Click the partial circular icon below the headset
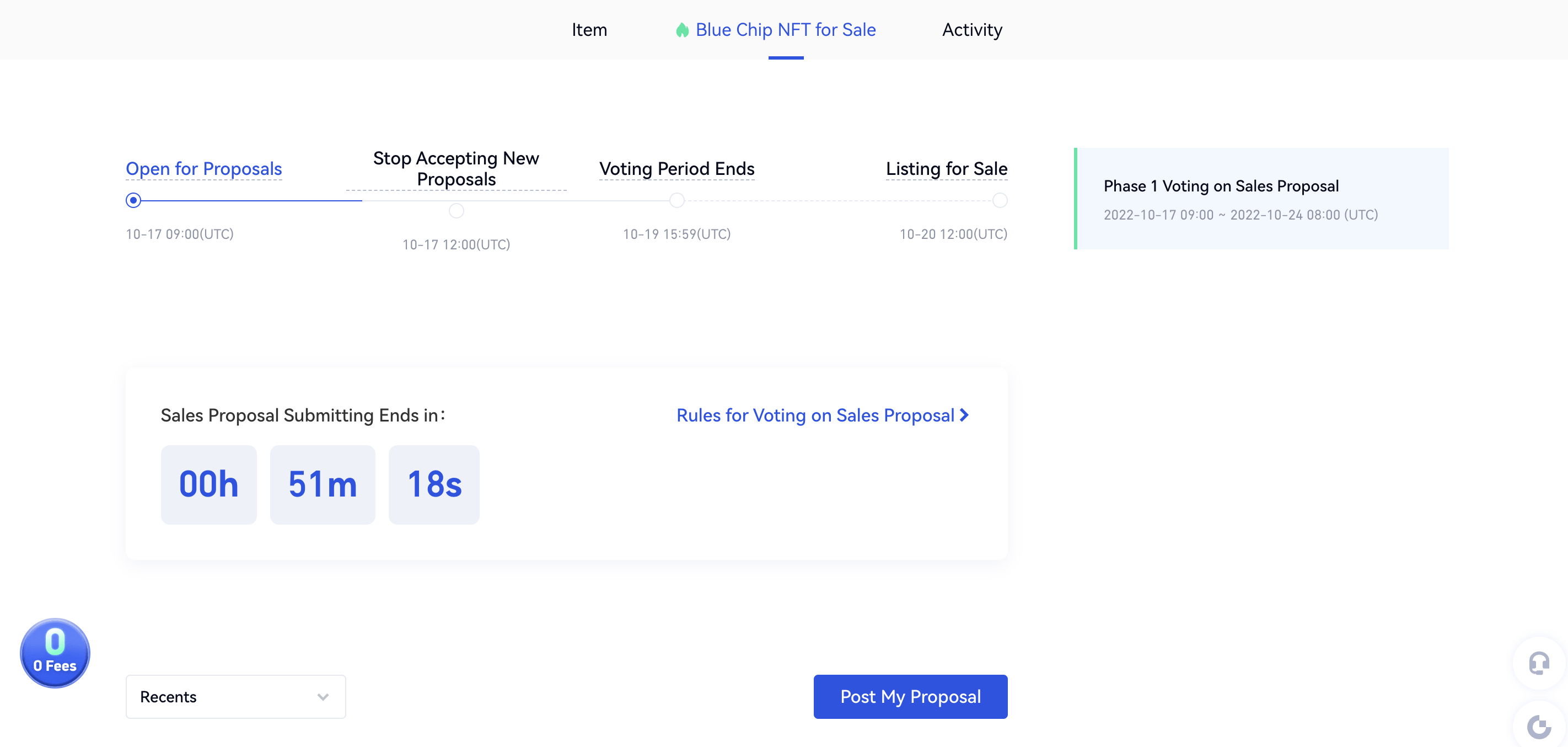Viewport: 1568px width, 747px height. point(1539,726)
